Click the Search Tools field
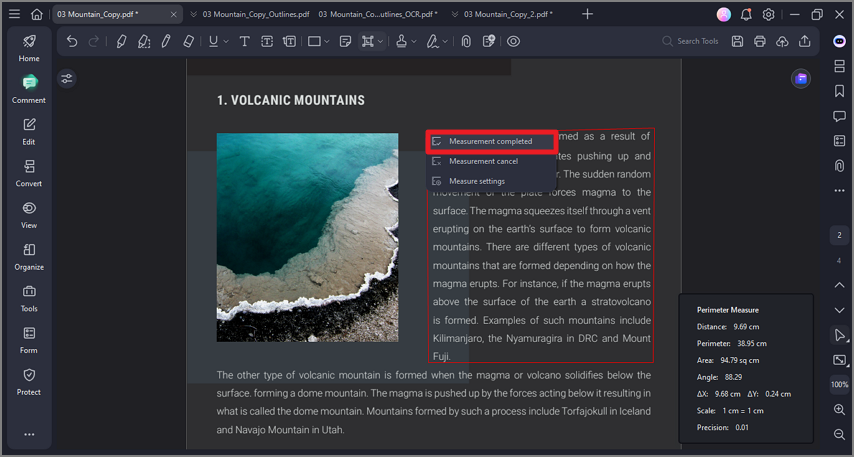The height and width of the screenshot is (457, 854). click(691, 41)
